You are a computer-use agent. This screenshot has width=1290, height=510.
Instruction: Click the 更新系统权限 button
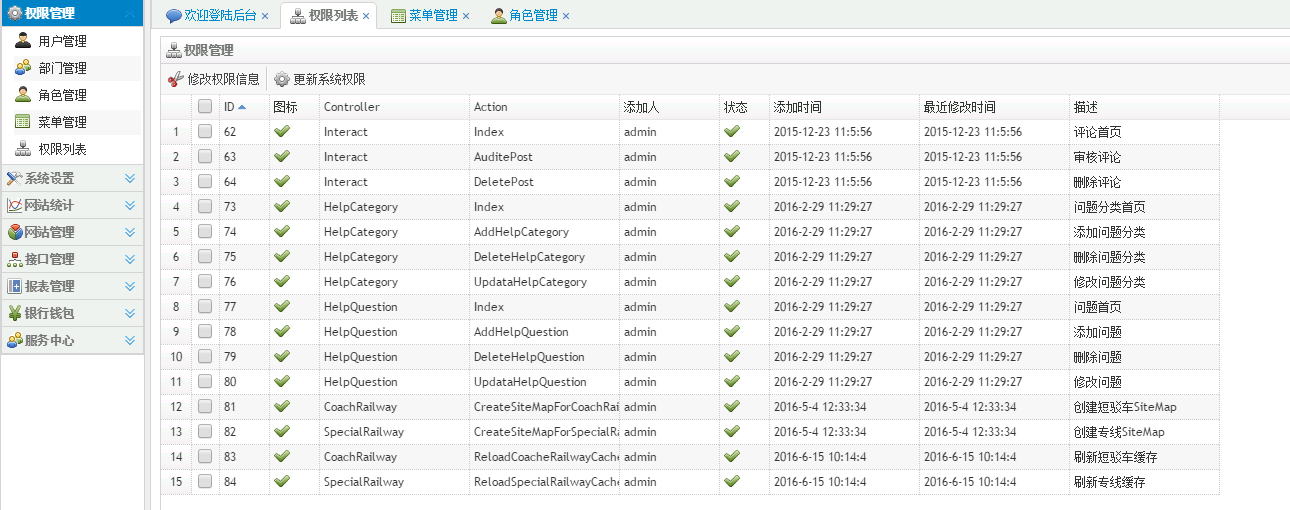320,79
